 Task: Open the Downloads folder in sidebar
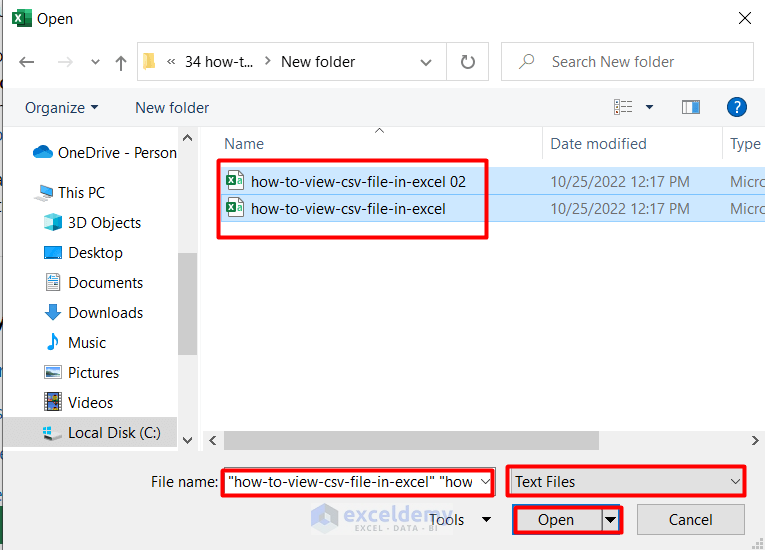pos(105,312)
